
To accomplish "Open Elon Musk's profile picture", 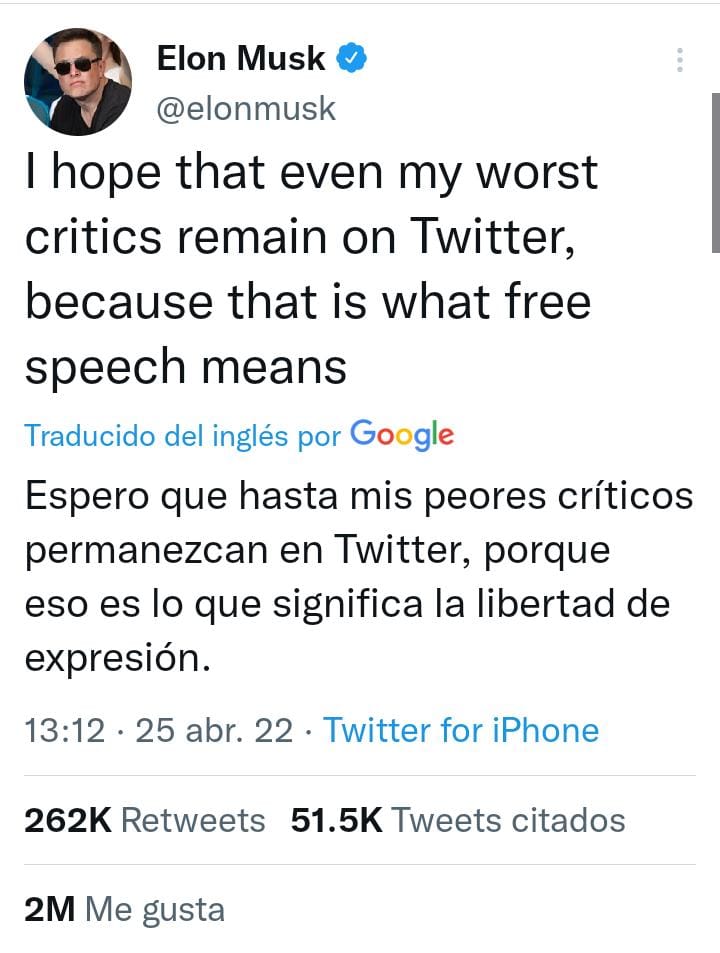I will tap(78, 81).
